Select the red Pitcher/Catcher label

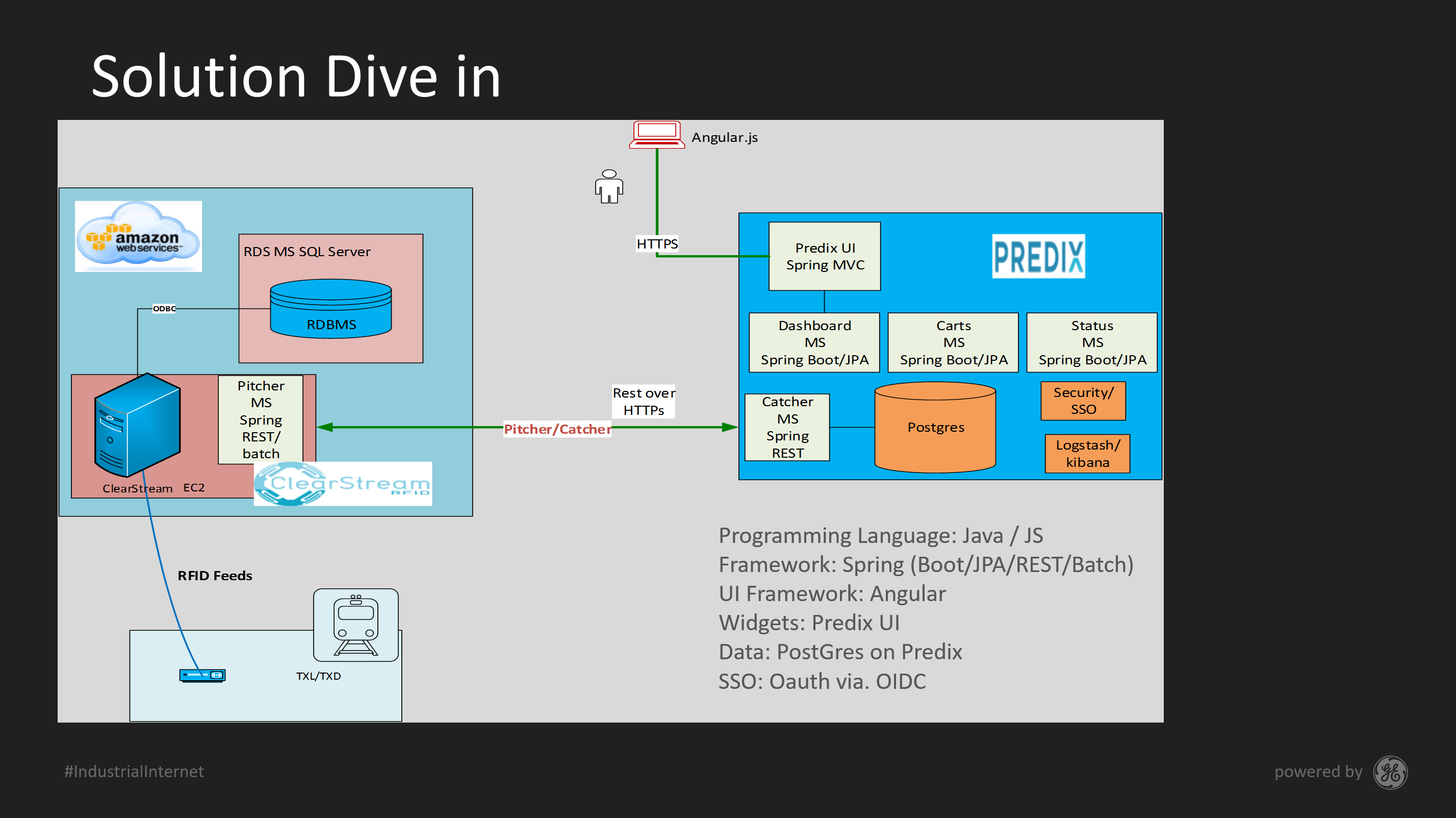[x=557, y=429]
